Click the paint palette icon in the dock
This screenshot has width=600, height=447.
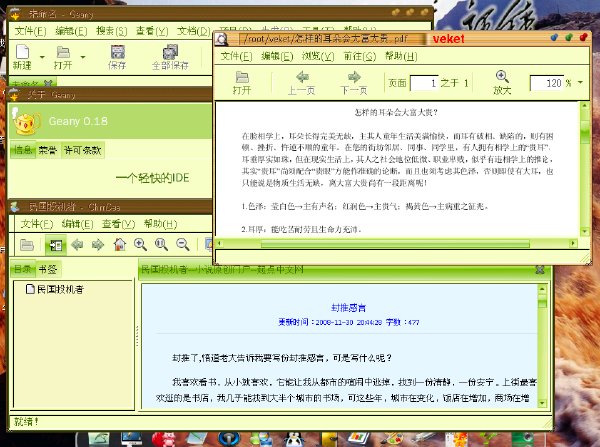click(x=391, y=440)
